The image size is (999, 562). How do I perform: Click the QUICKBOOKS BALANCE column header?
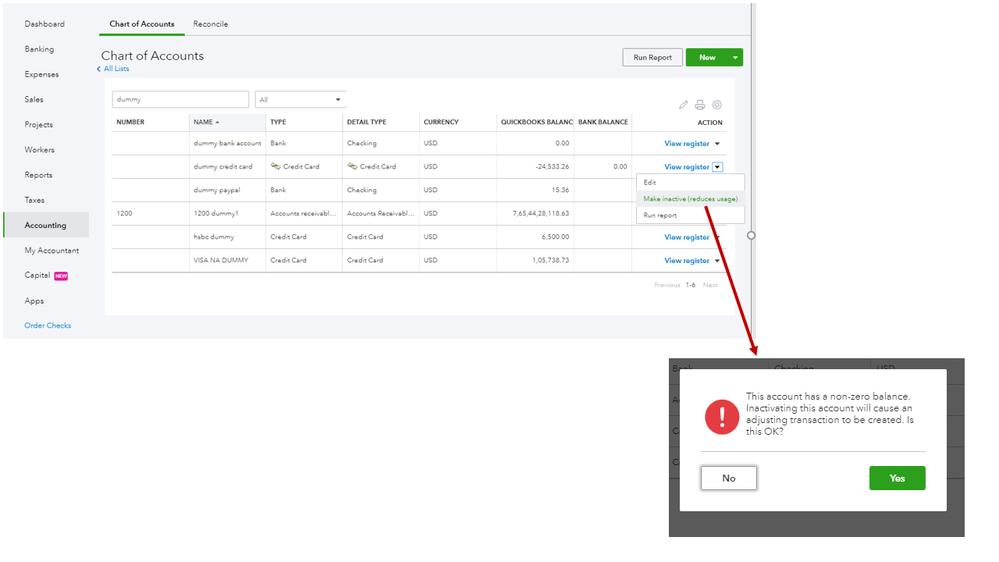coord(536,122)
